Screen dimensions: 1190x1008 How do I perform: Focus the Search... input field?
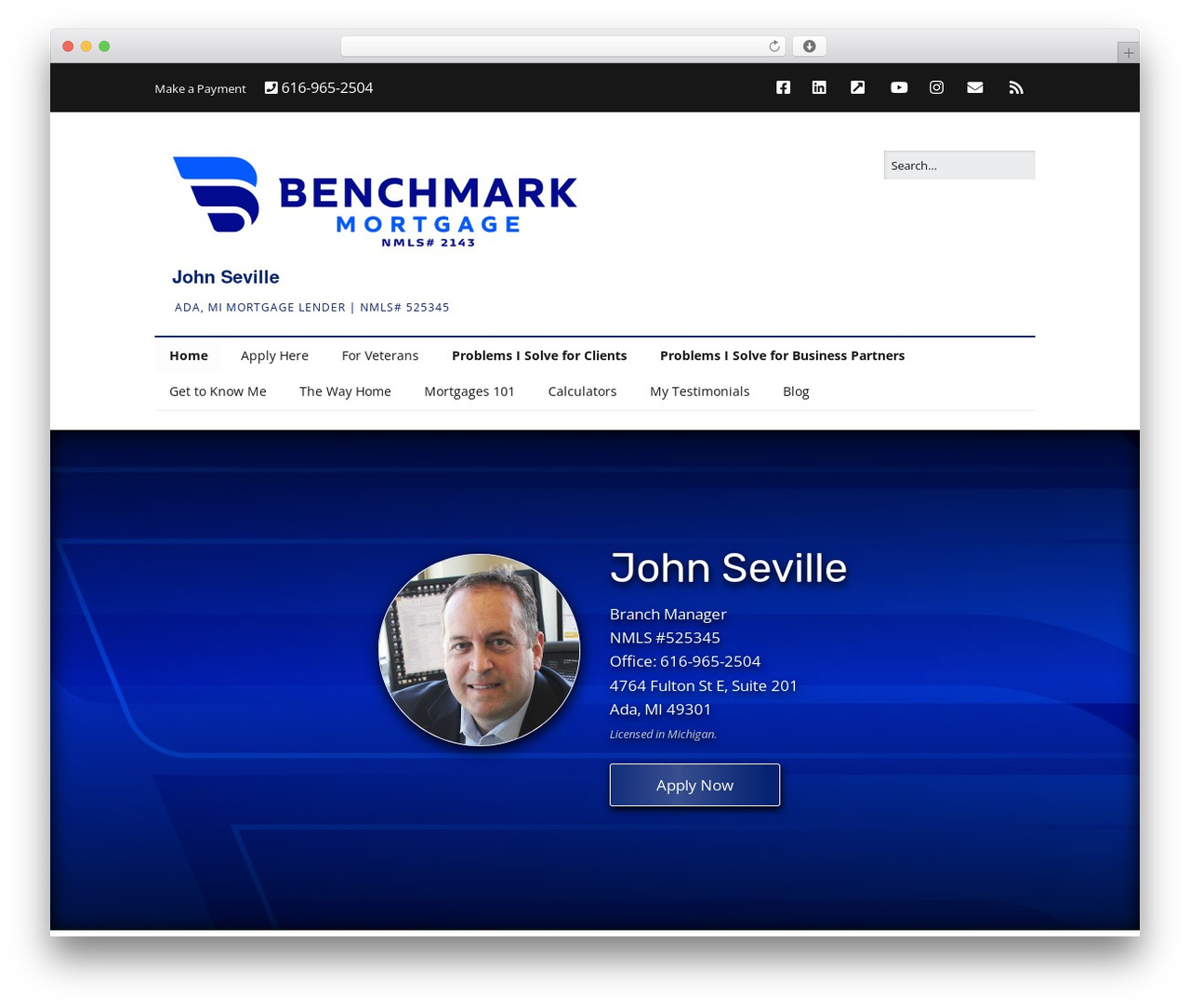click(x=959, y=166)
